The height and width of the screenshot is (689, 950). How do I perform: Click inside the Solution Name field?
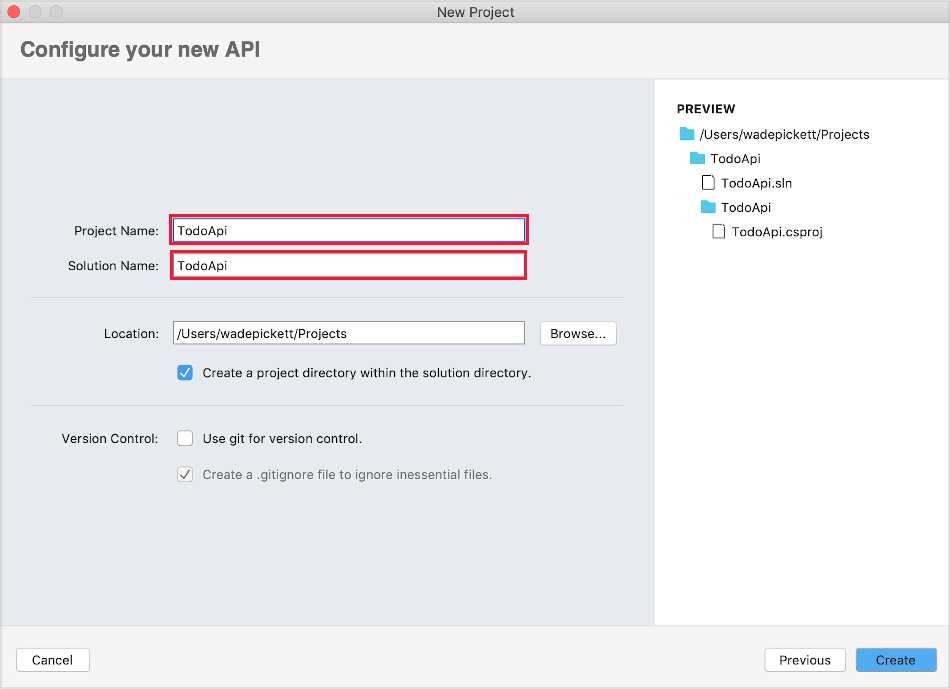[x=348, y=265]
